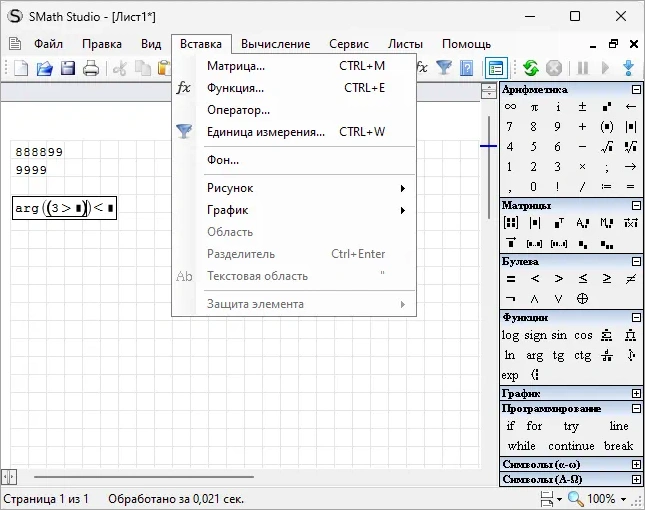The height and width of the screenshot is (510, 645).
Task: Click the matrix transpose icon
Action: pos(558,223)
